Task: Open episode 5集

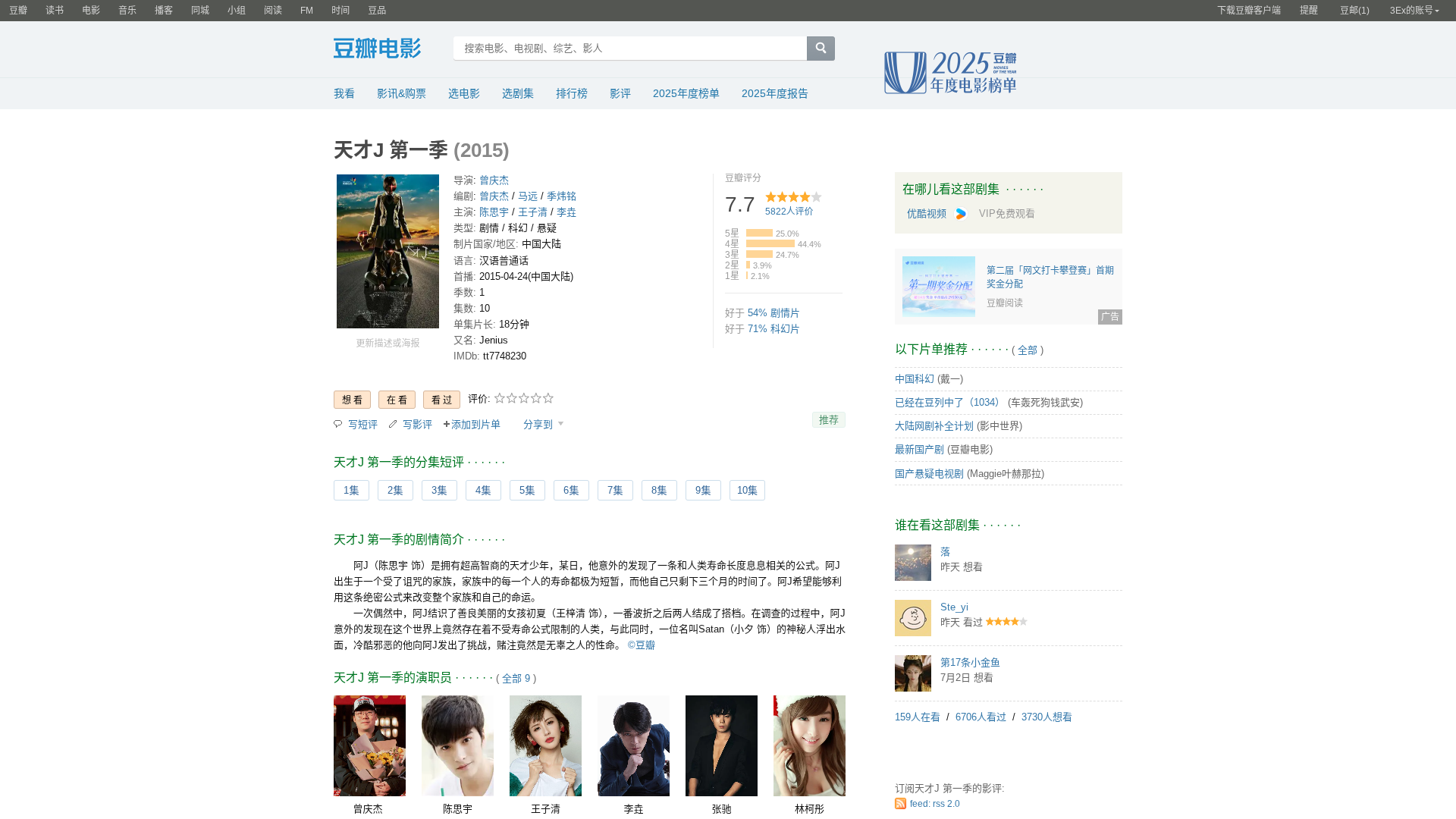Action: (x=527, y=491)
